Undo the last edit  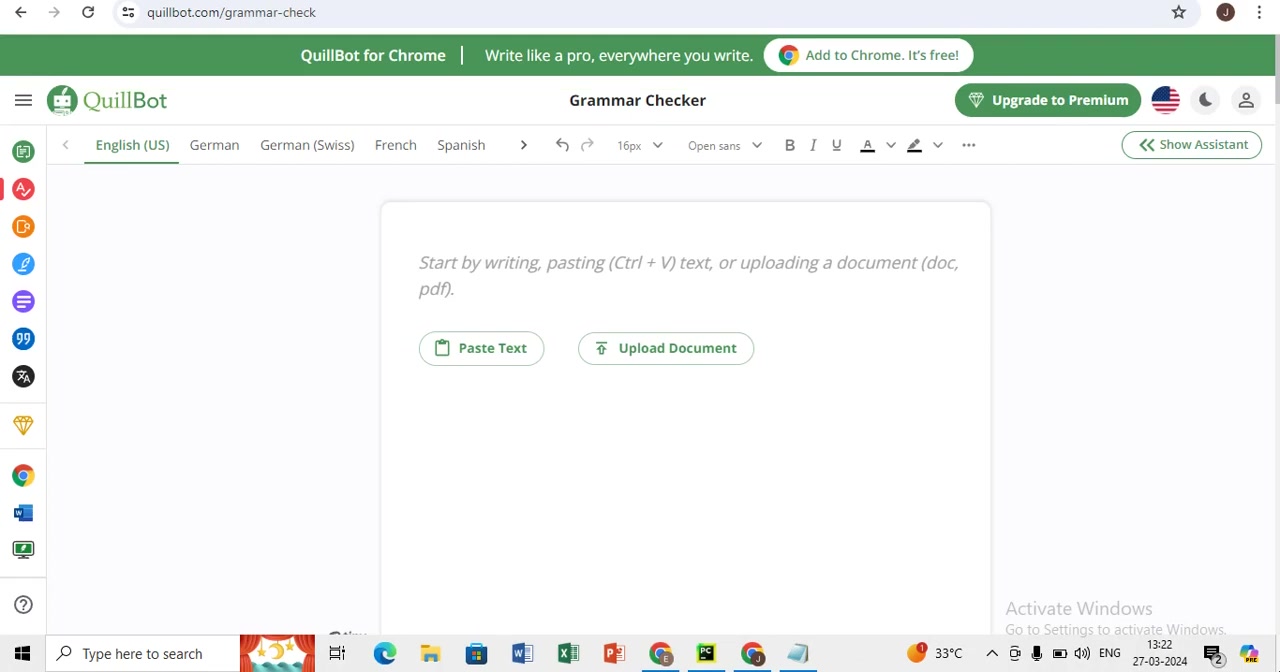click(x=562, y=145)
